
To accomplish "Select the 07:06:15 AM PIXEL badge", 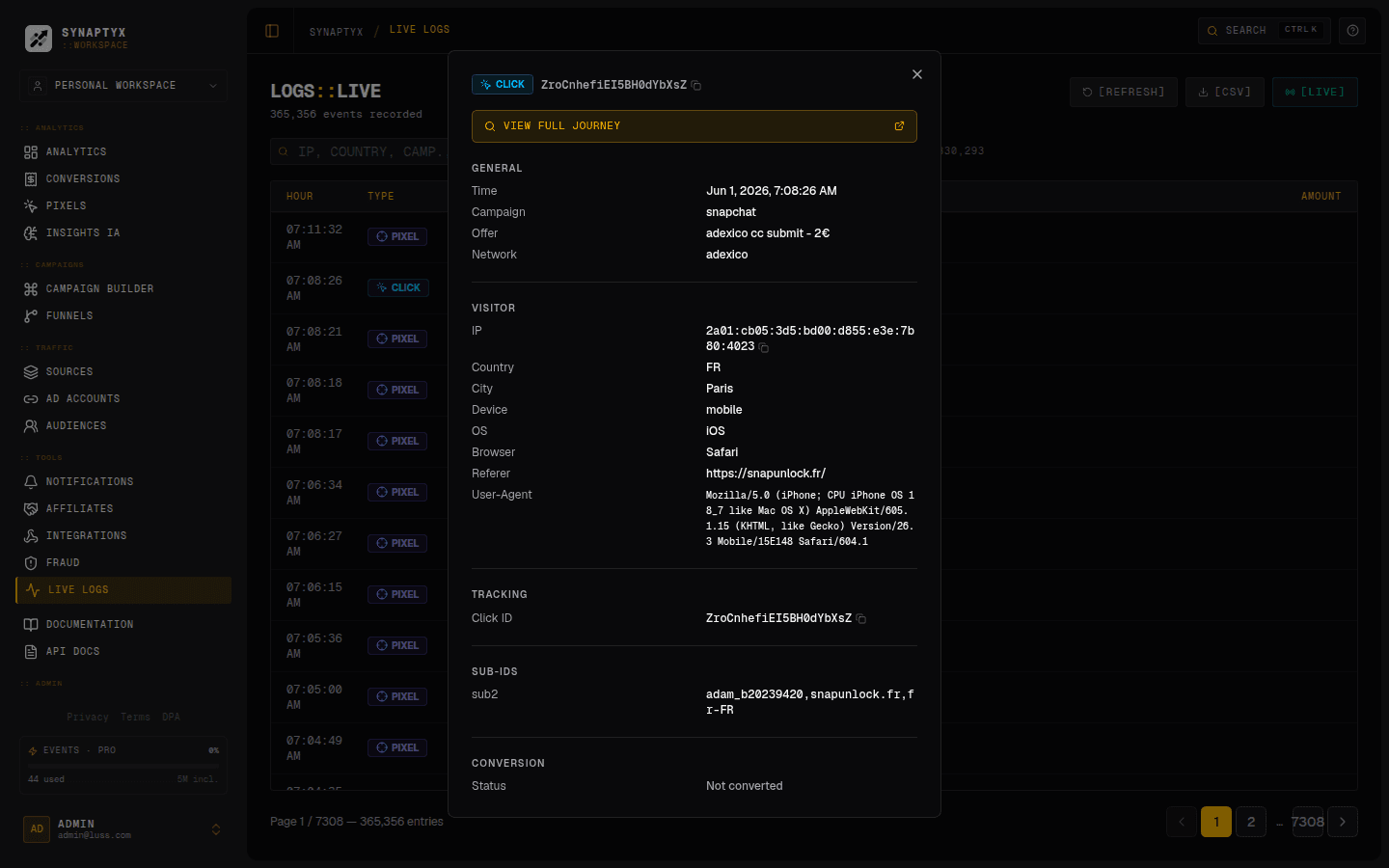I will (397, 595).
